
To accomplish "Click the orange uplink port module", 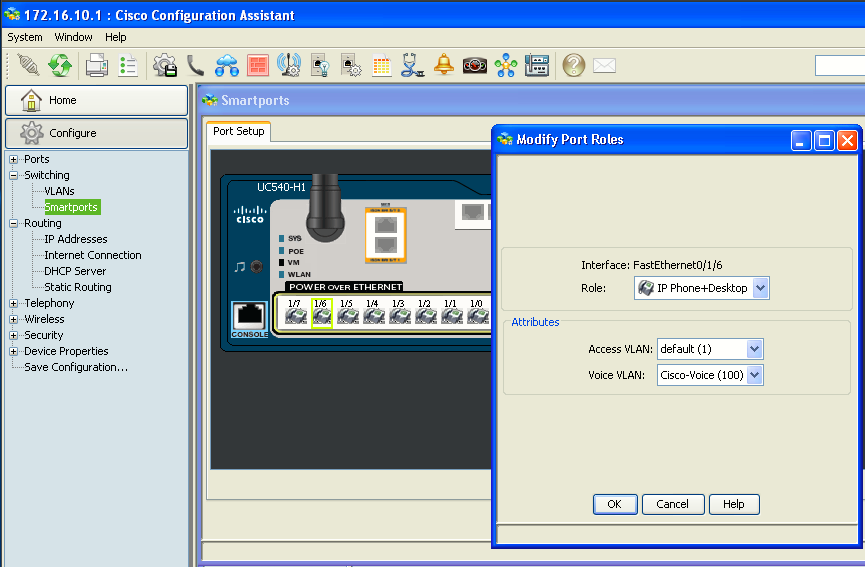I will pos(386,235).
